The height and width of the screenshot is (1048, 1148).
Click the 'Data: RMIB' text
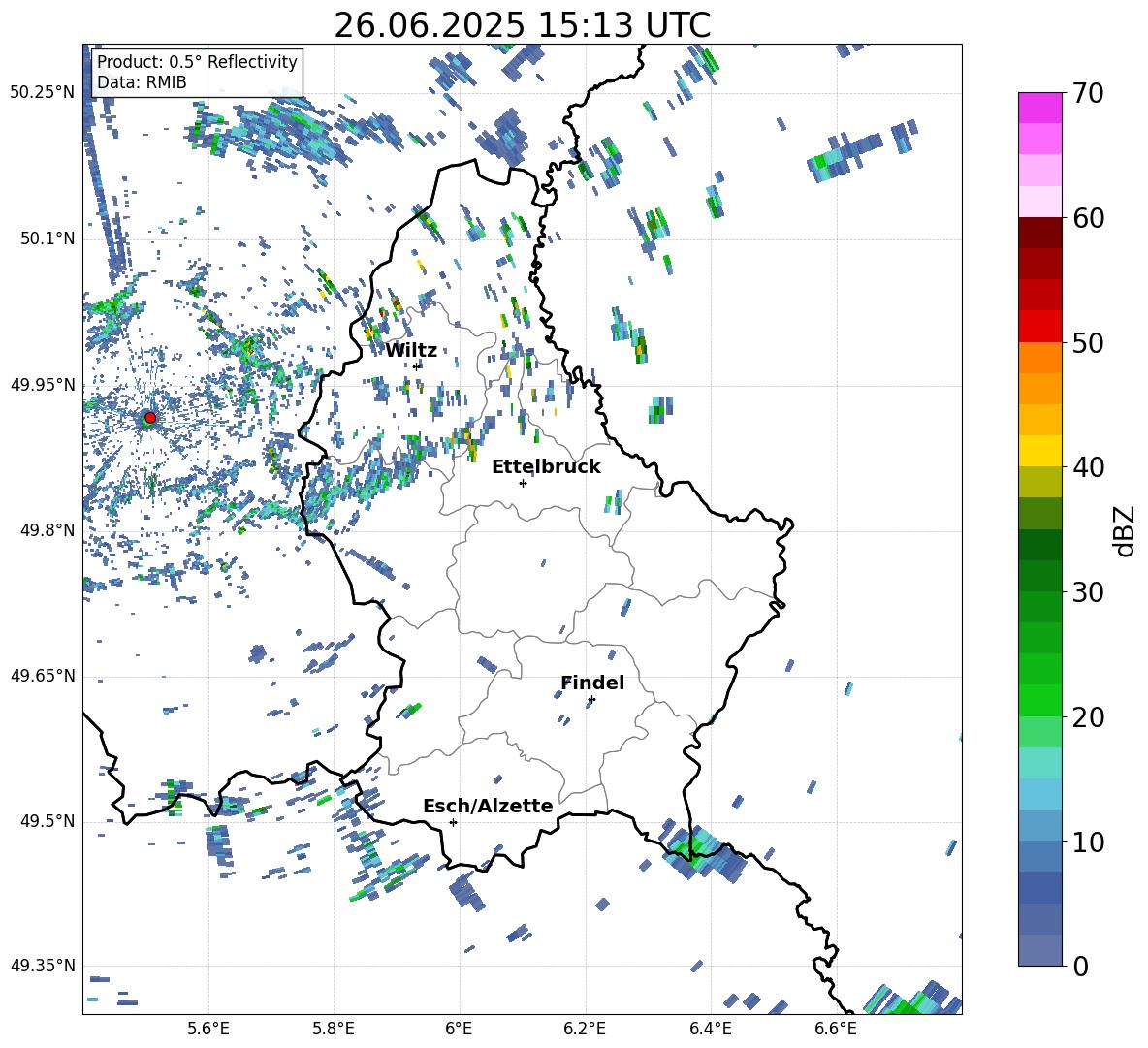point(142,82)
